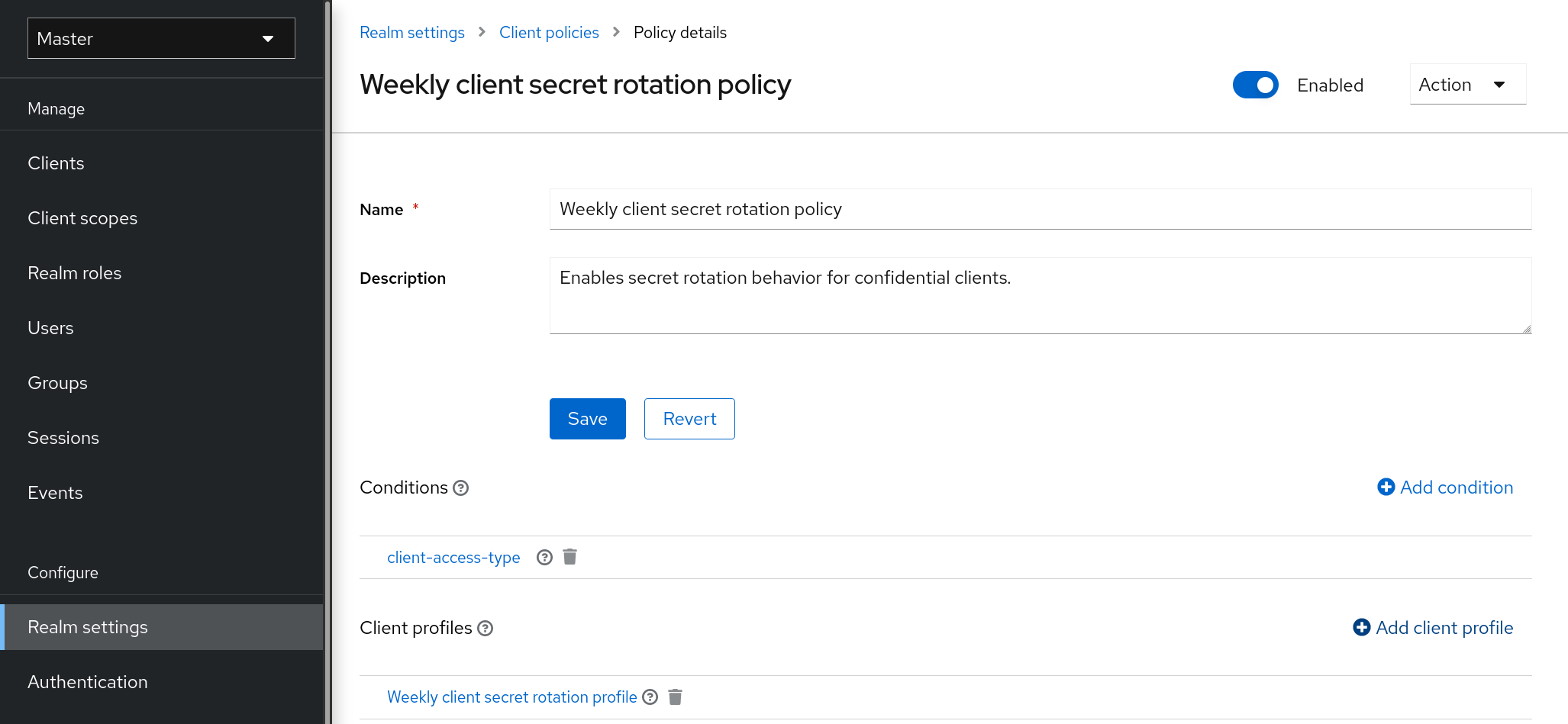Click inside the Description text area

click(1040, 295)
